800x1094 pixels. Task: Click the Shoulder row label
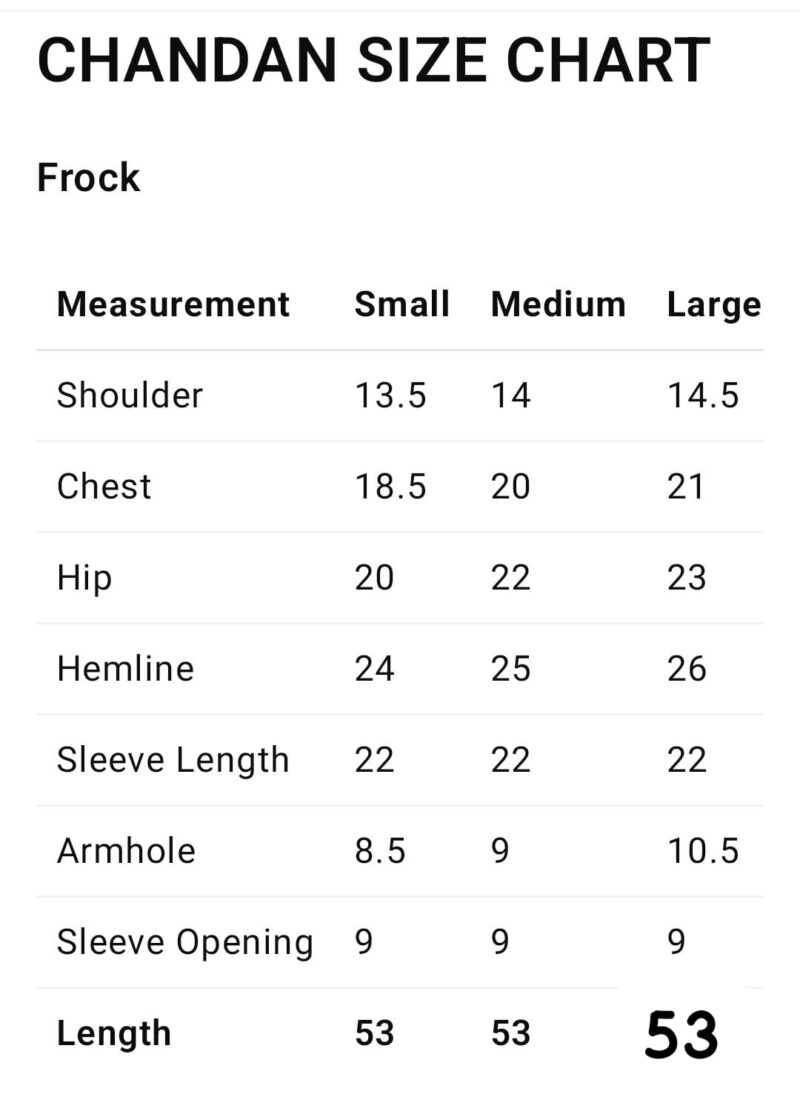click(130, 395)
